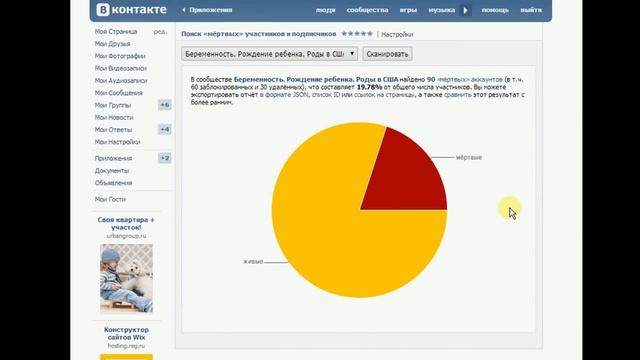Screen dimensions: 640x360
Task: Click the живые chart label
Action: click(253, 262)
